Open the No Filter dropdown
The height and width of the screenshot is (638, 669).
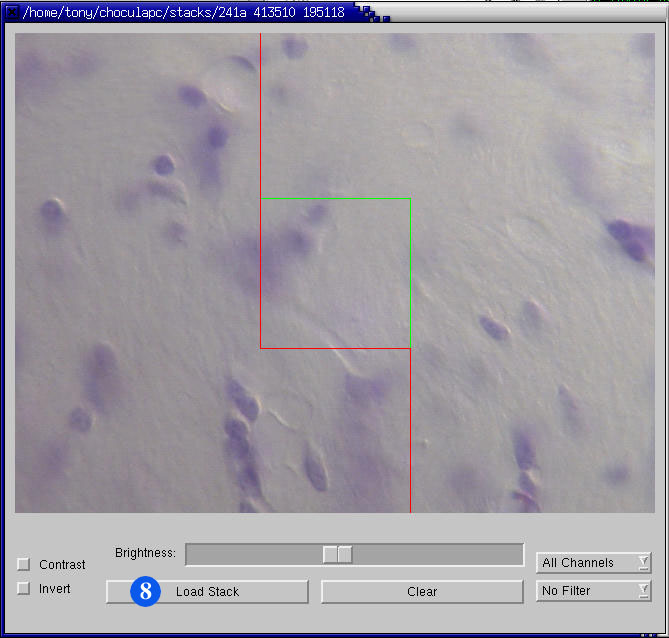[593, 591]
